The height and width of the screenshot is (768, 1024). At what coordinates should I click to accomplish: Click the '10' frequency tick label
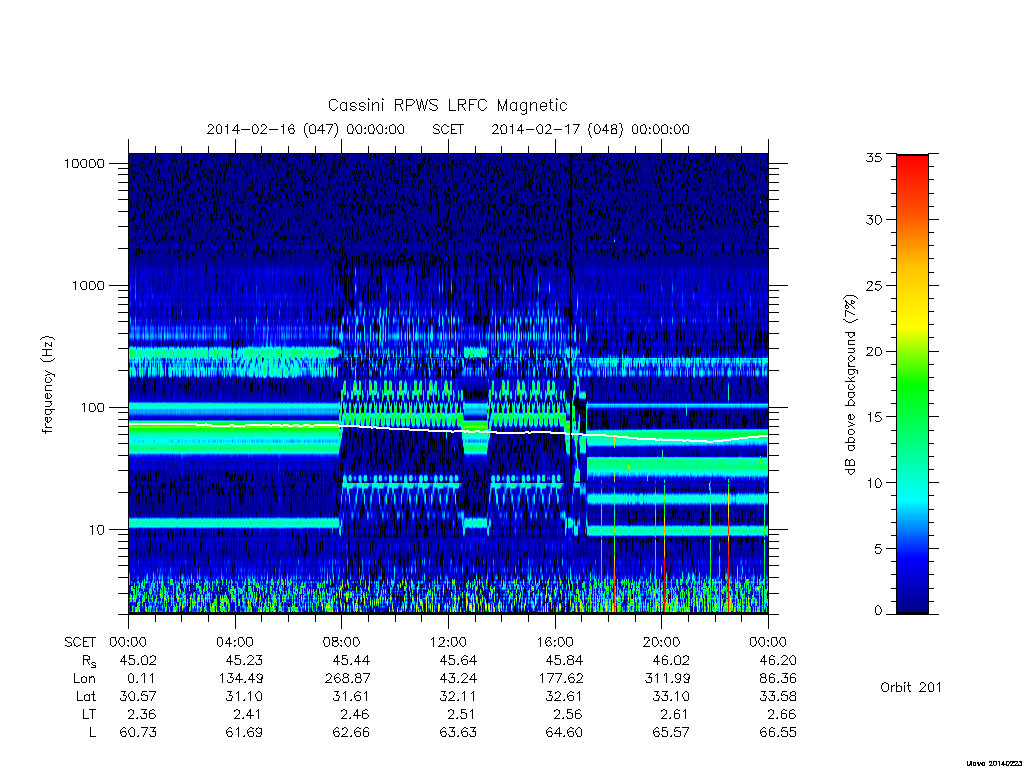97,530
